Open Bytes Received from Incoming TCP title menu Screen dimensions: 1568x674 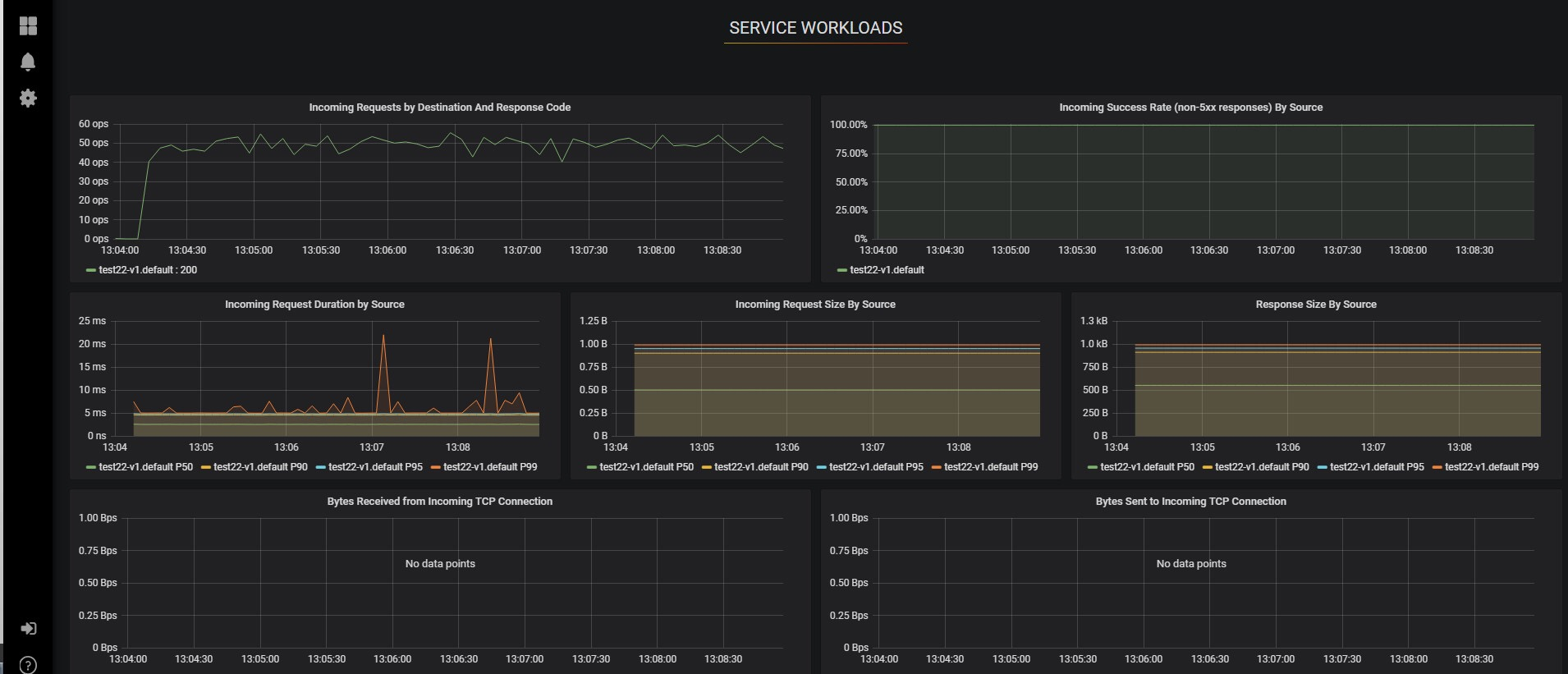440,502
